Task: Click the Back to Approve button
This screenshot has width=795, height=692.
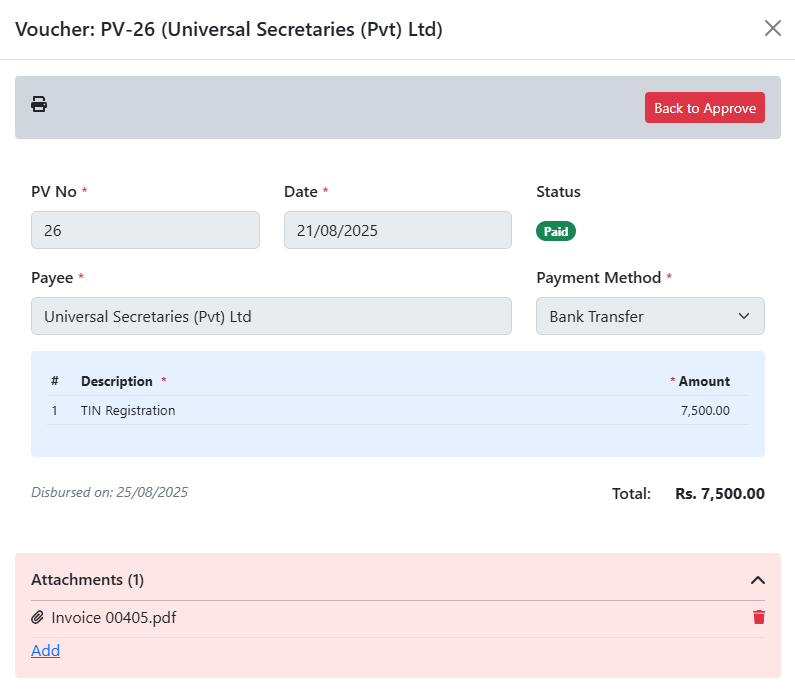Action: [705, 107]
